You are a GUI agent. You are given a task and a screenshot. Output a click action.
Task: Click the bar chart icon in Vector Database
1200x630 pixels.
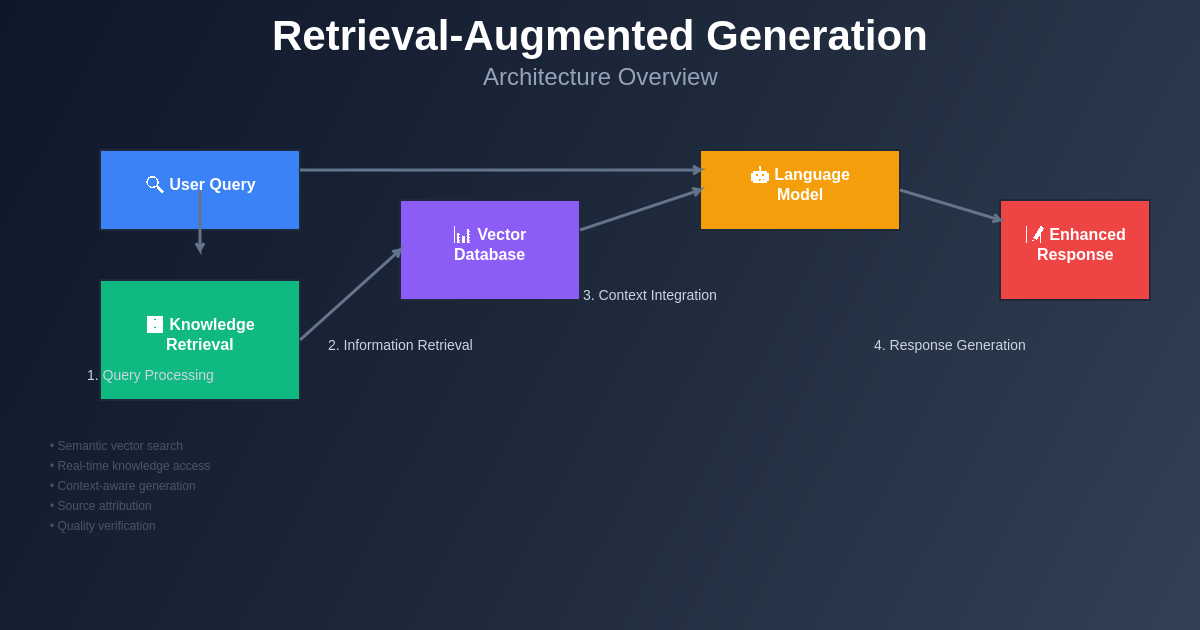(462, 235)
